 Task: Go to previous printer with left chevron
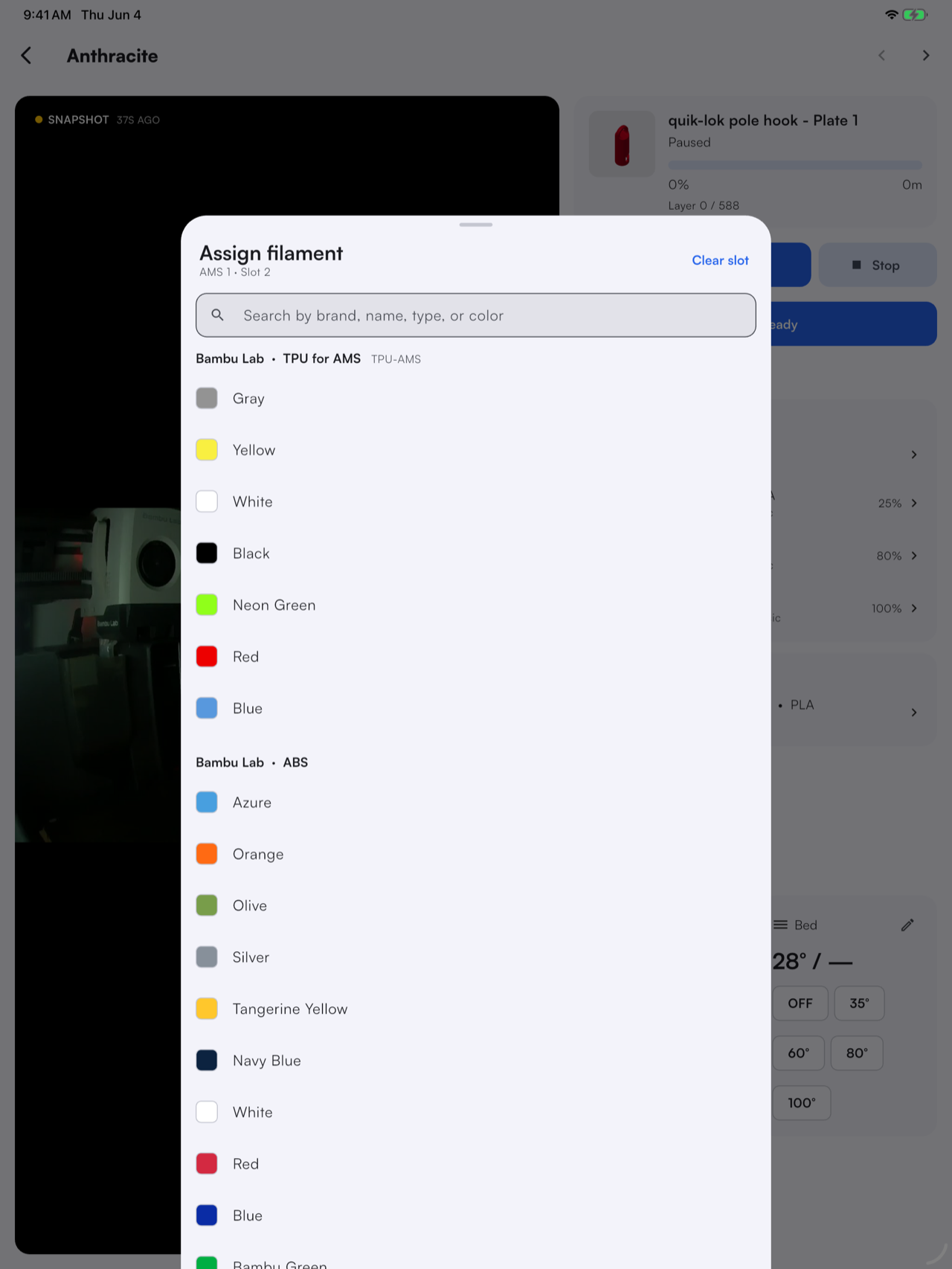click(x=882, y=56)
